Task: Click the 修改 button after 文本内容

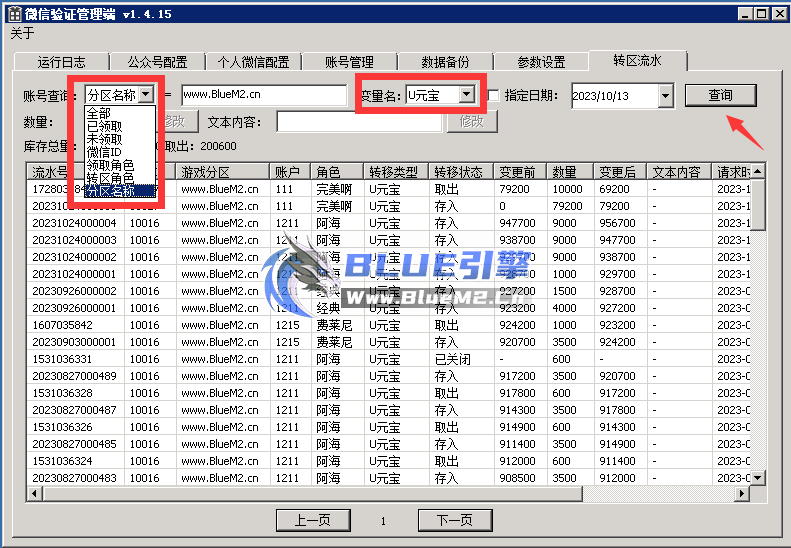Action: coord(472,121)
